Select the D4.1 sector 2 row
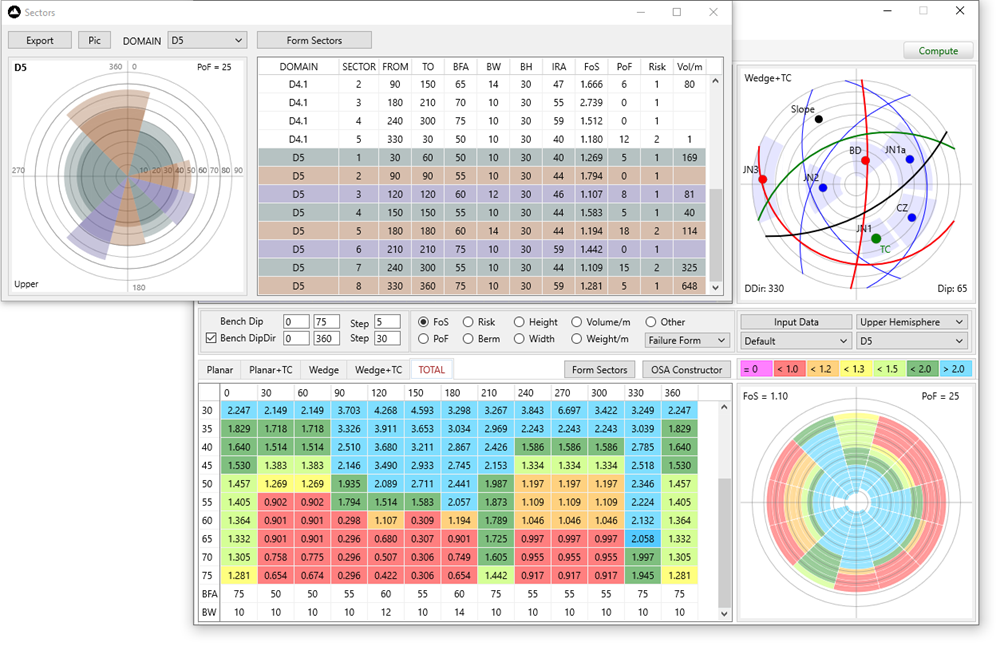1004x654 pixels. [x=483, y=85]
